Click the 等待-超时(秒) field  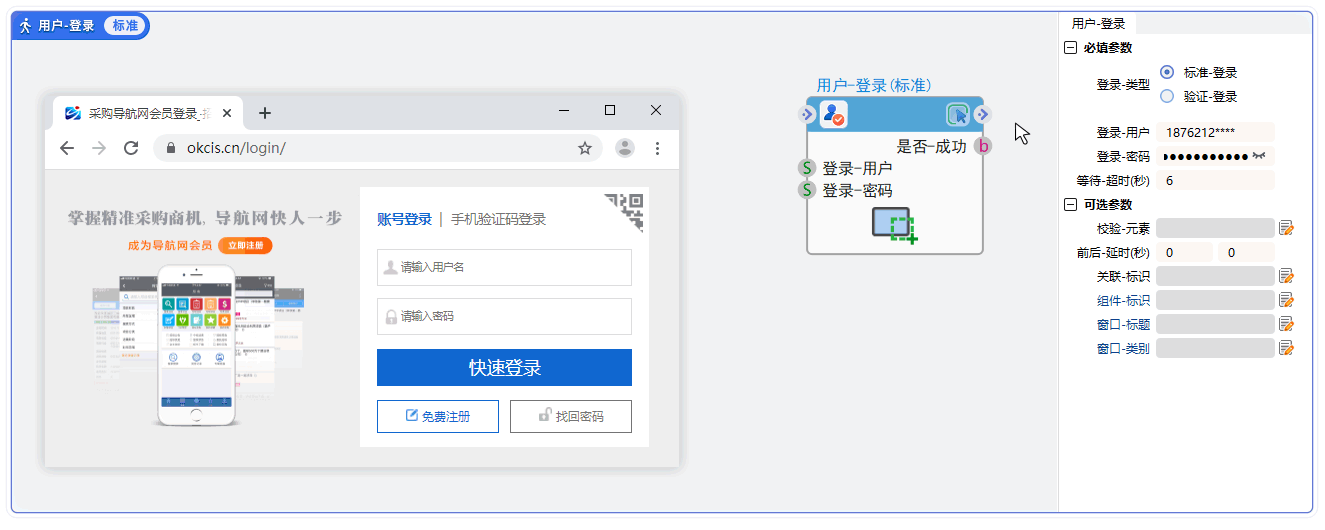coord(1215,180)
